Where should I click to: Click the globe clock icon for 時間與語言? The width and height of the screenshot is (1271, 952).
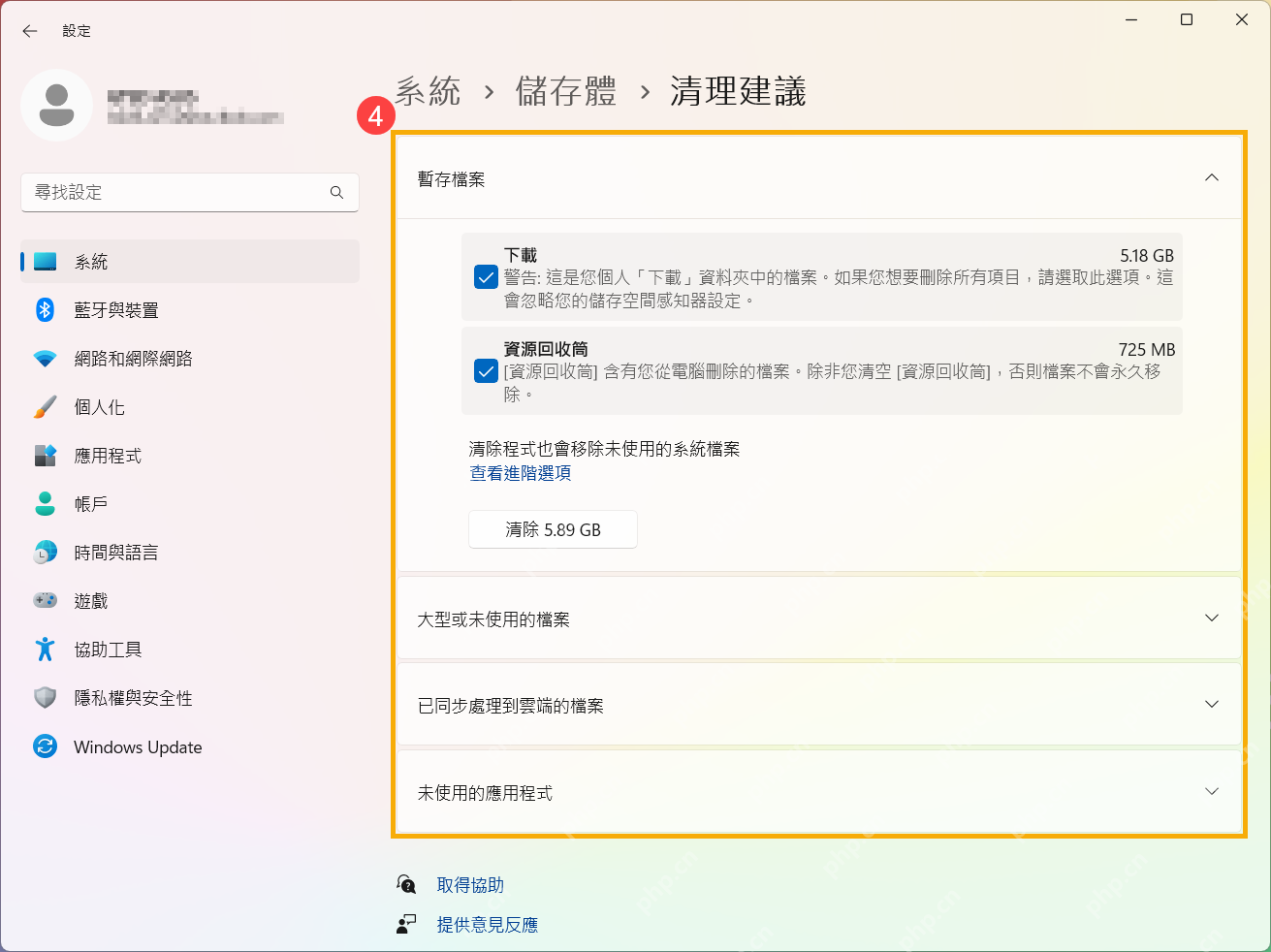pos(45,553)
